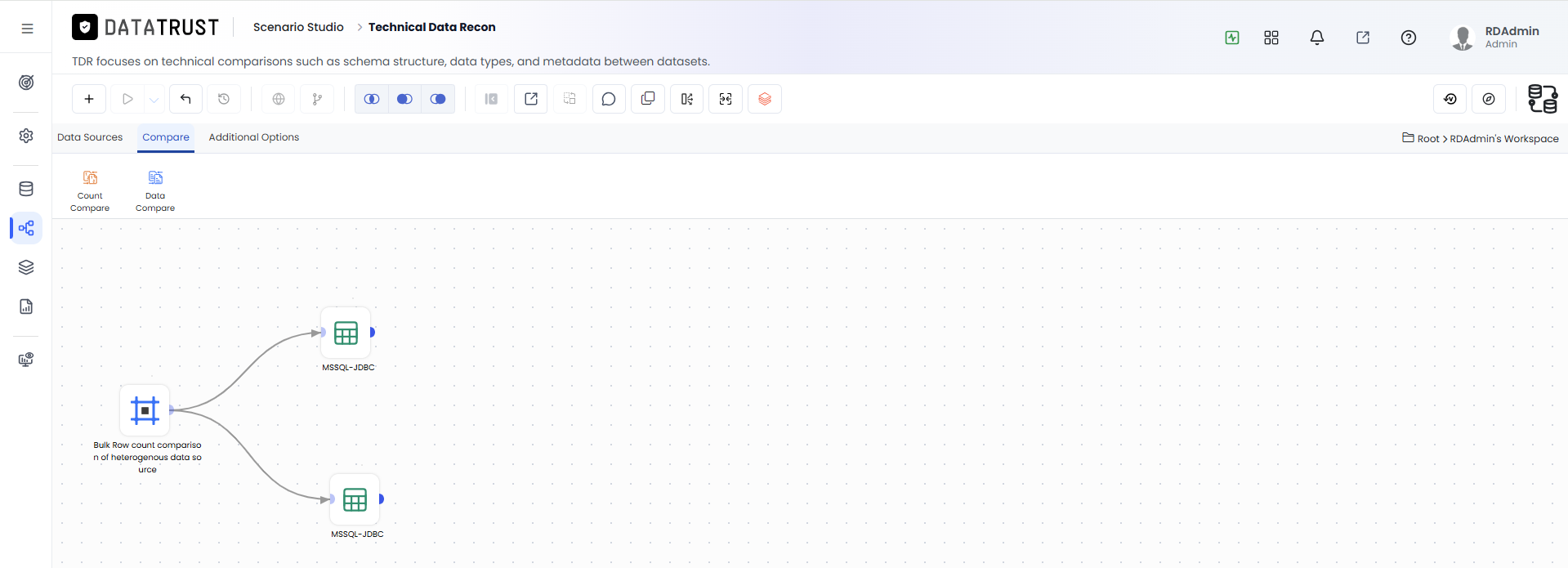Select the upper MSSQL-JDBC table node

coord(346,333)
